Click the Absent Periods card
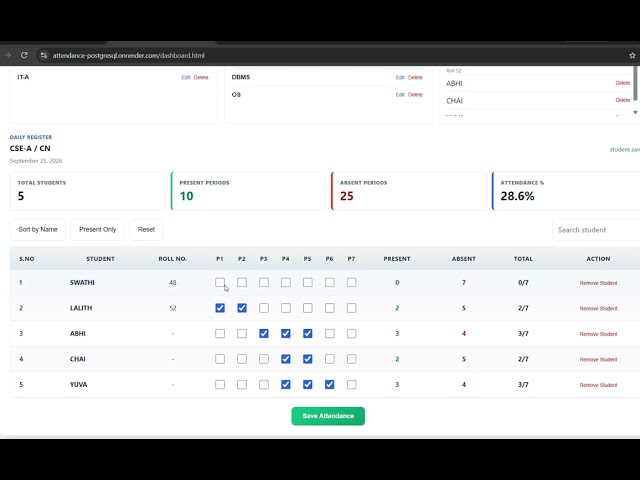This screenshot has height=480, width=640. pos(409,191)
